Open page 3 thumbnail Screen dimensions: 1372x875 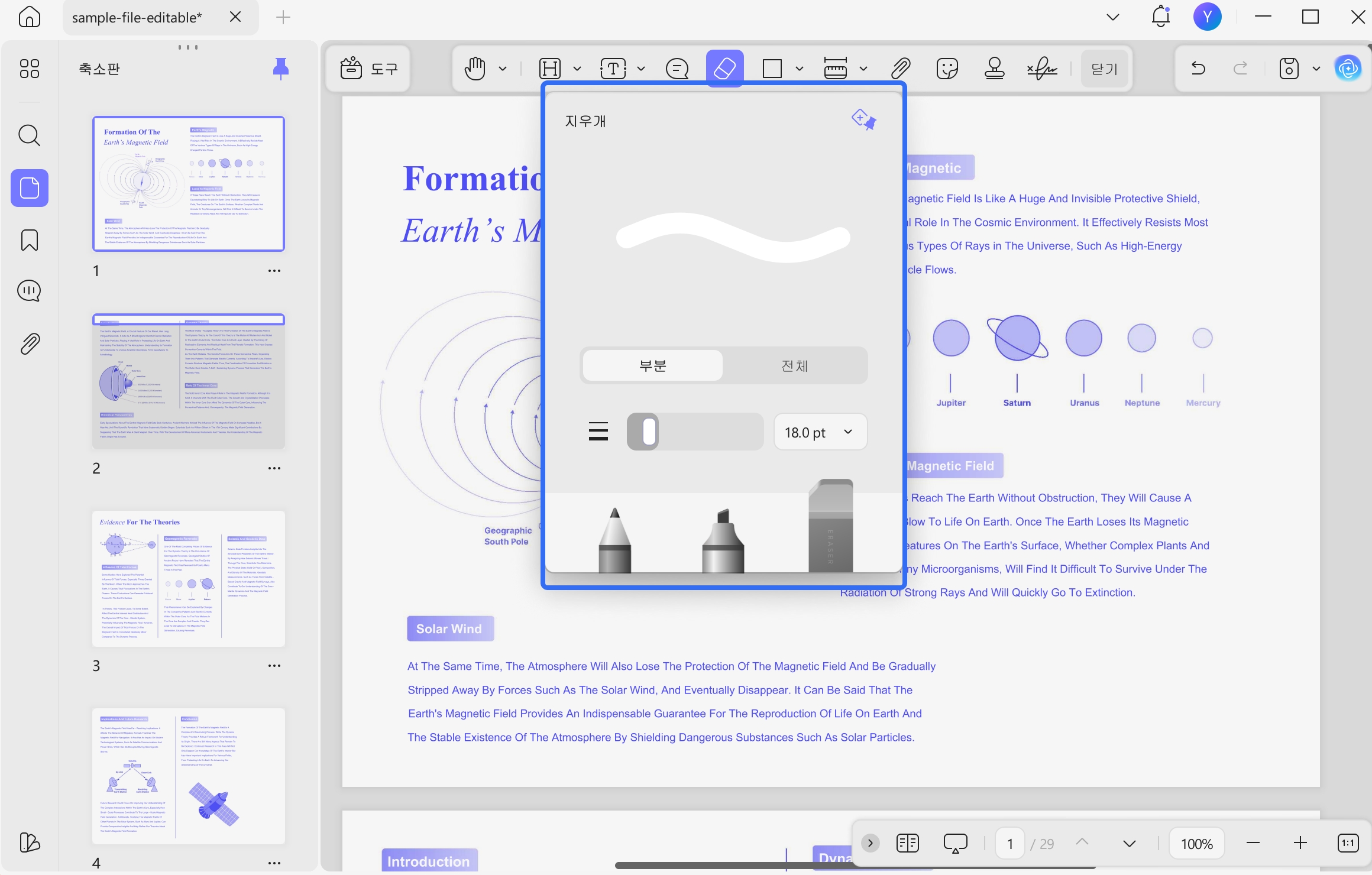[x=189, y=579]
